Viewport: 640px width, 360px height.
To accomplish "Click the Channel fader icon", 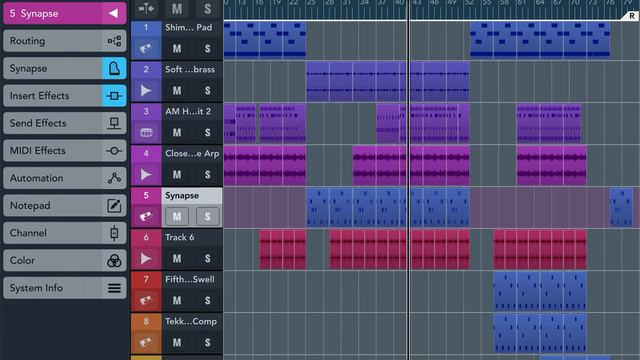I will [114, 233].
